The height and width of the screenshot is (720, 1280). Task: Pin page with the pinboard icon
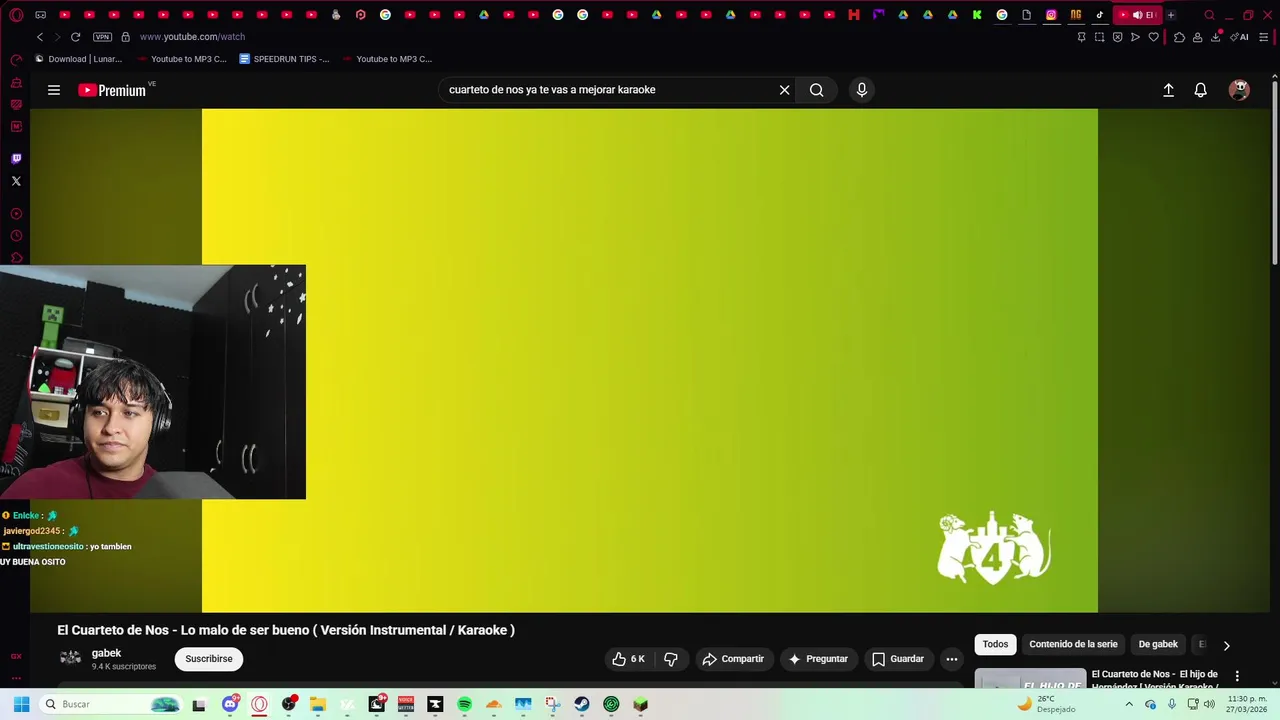point(1081,37)
